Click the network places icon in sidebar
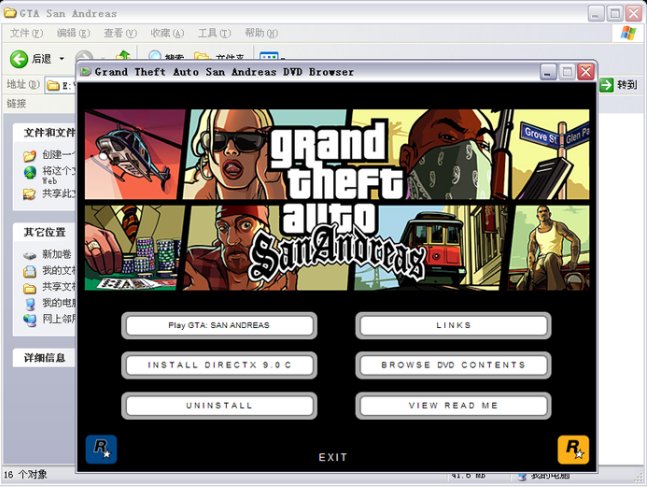 pos(30,319)
